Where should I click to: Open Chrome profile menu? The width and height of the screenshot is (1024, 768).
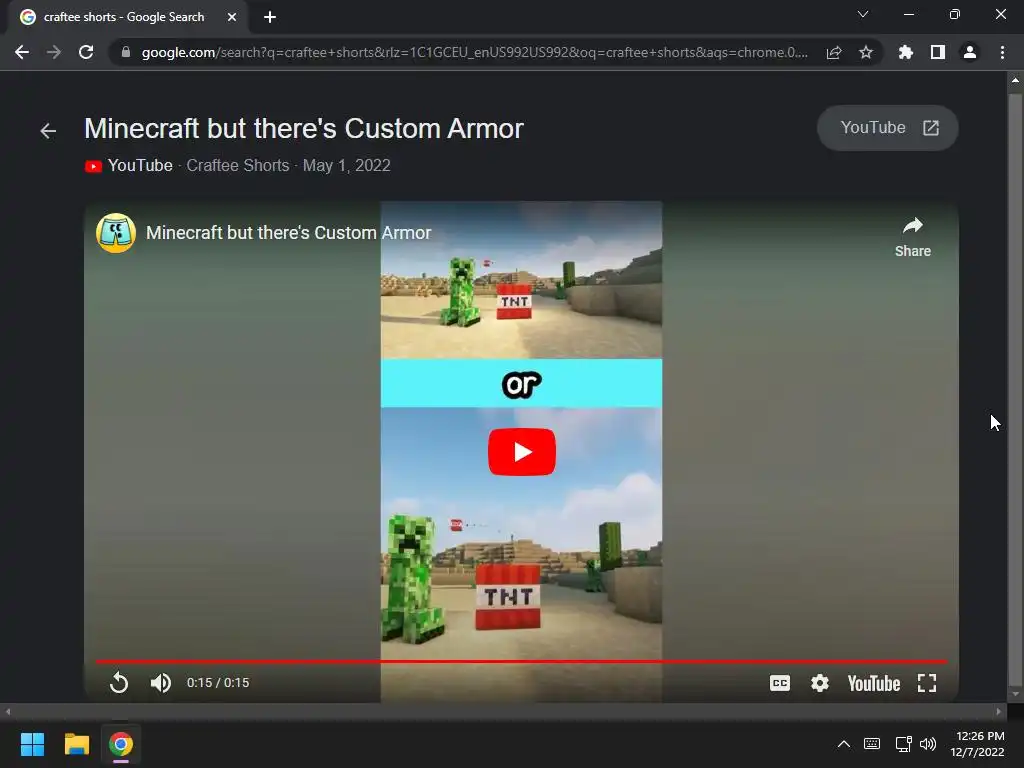(969, 52)
